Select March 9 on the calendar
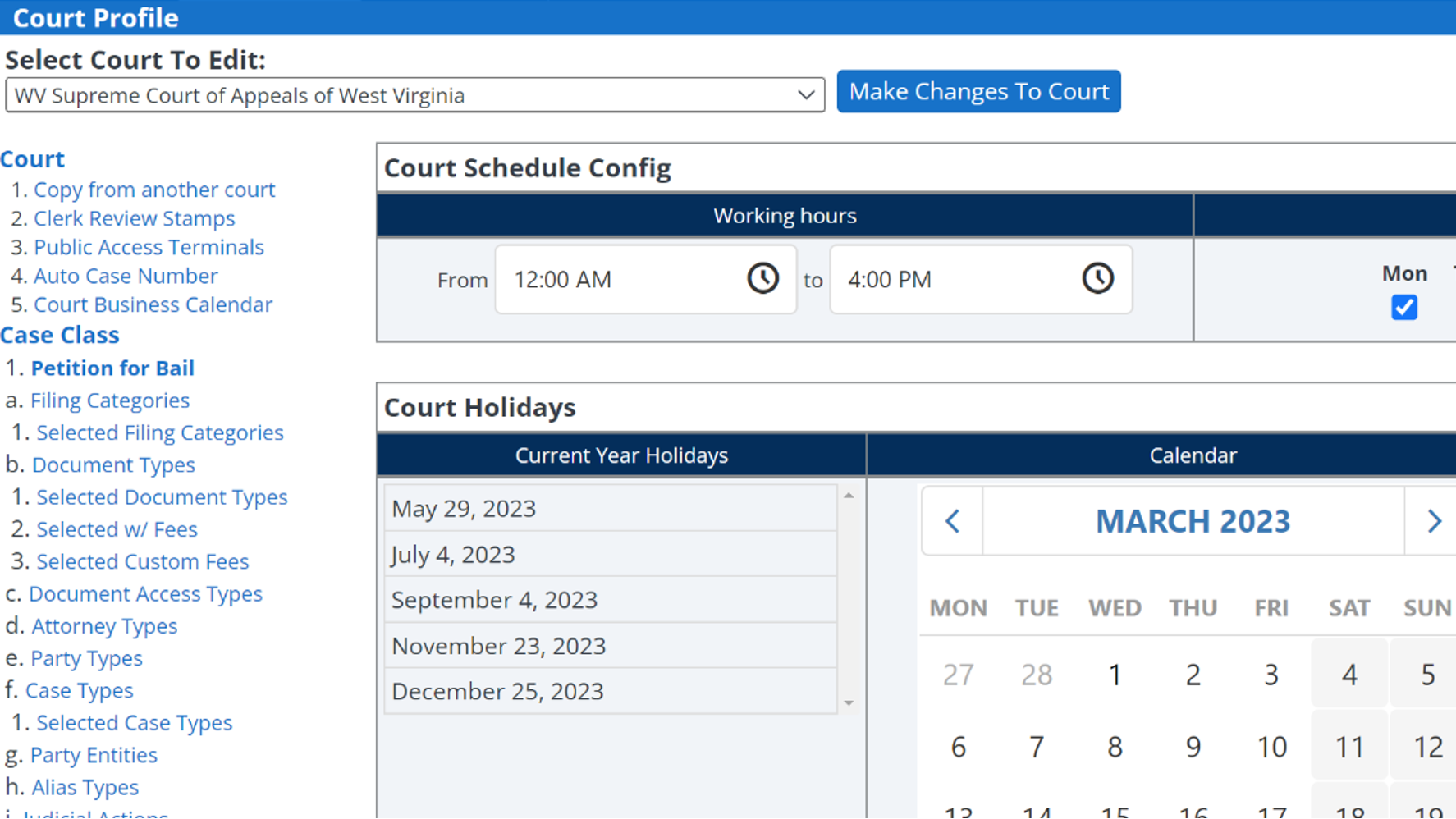1456x819 pixels. tap(1193, 747)
